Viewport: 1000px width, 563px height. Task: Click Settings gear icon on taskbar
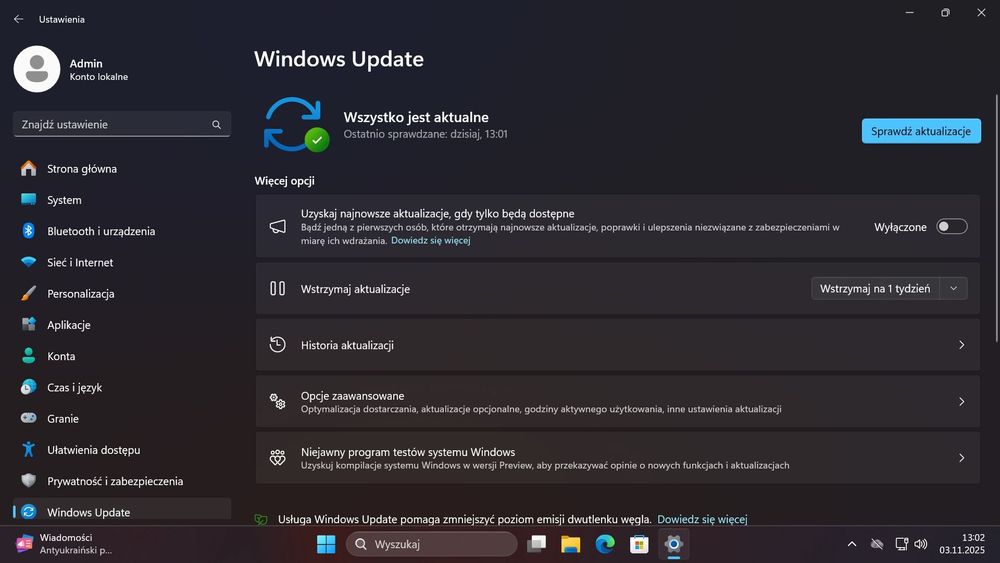coord(673,544)
